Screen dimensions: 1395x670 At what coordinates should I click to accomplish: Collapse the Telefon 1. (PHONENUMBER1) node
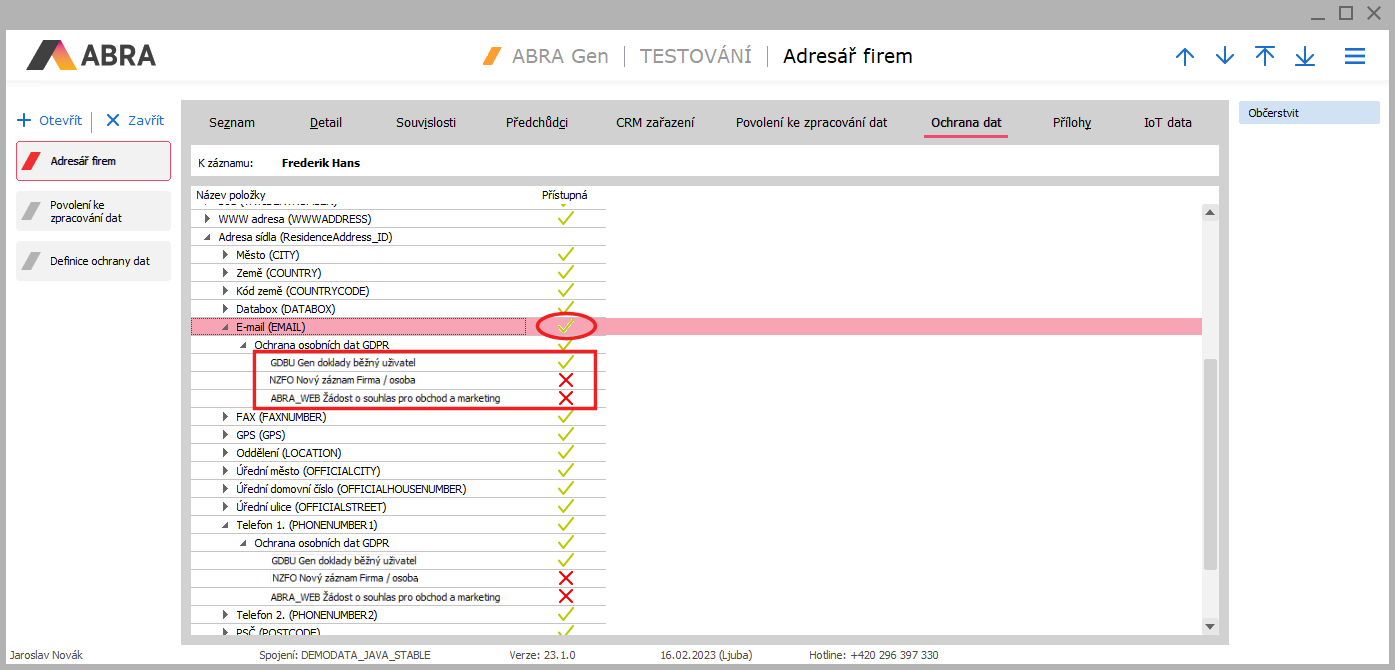pyautogui.click(x=226, y=525)
